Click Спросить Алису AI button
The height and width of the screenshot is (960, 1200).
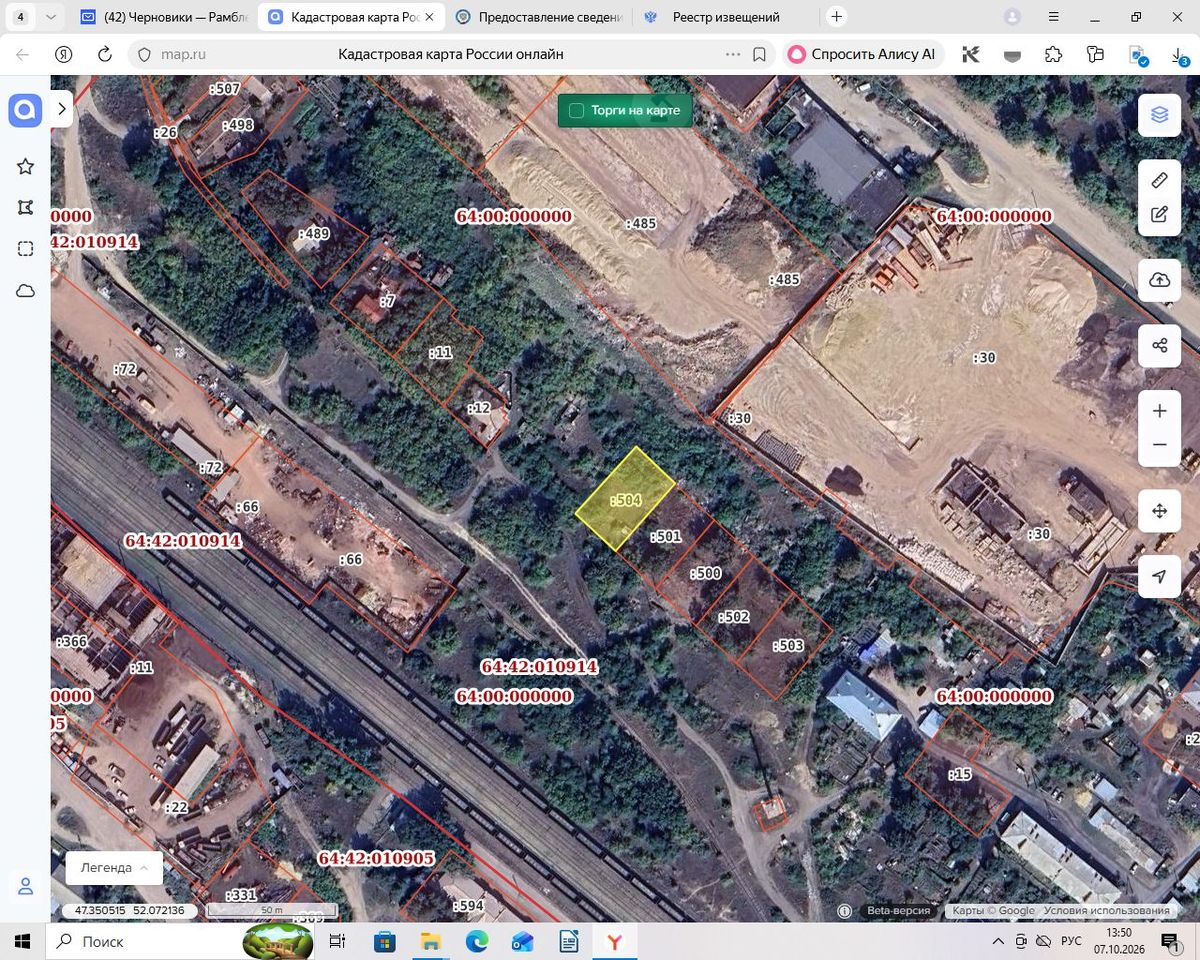pyautogui.click(x=864, y=54)
